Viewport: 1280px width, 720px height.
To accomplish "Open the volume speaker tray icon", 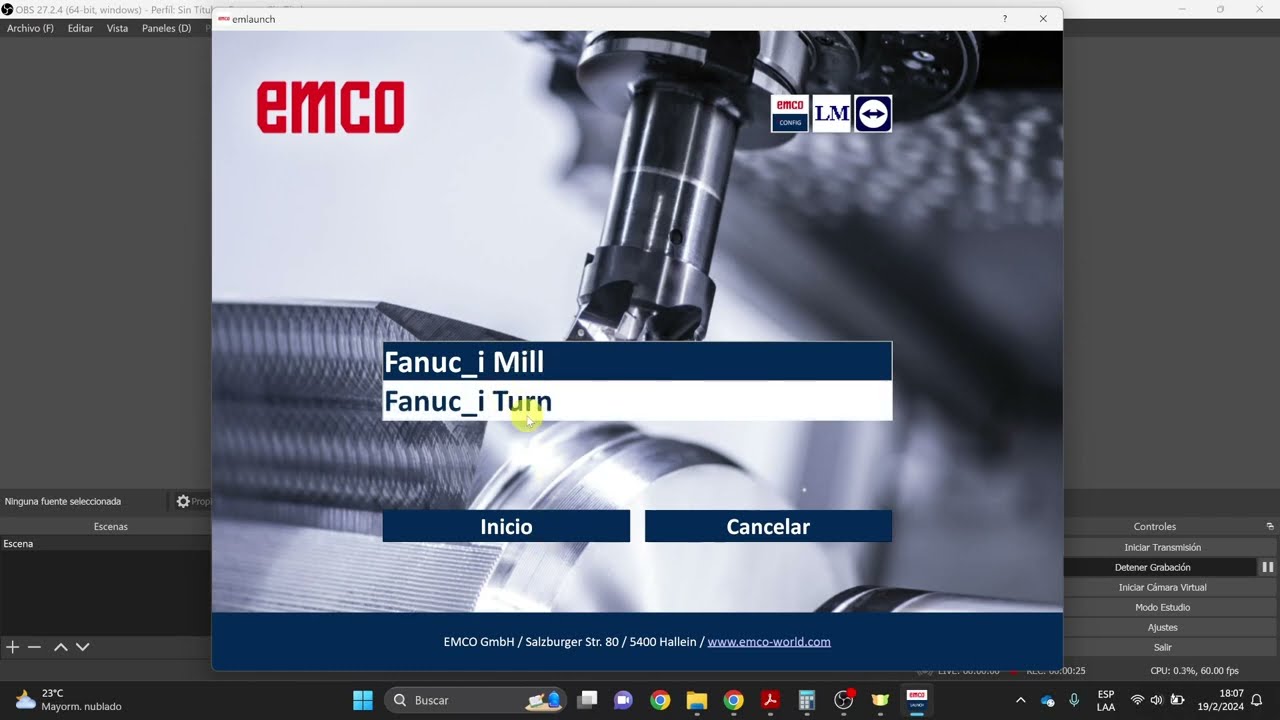I will (x=1157, y=700).
